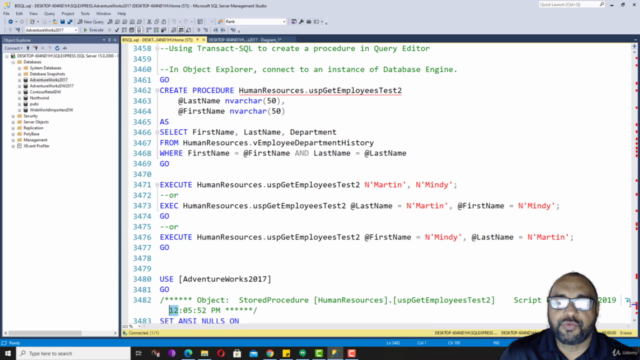Open the Tools menu
640x360 pixels.
point(85,13)
